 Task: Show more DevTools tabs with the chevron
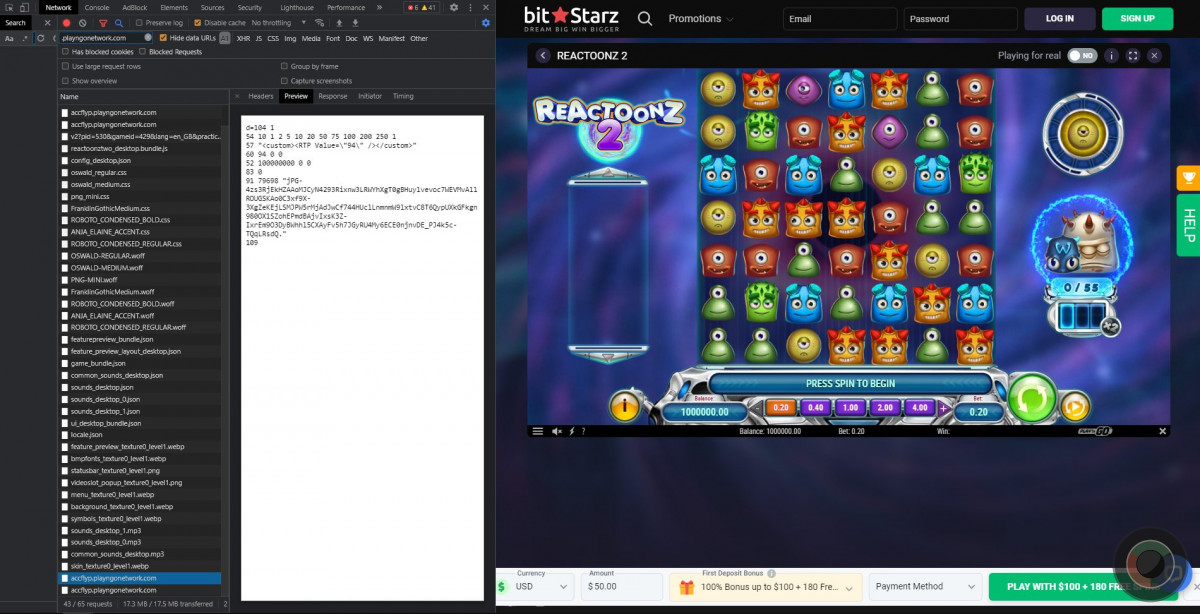381,7
